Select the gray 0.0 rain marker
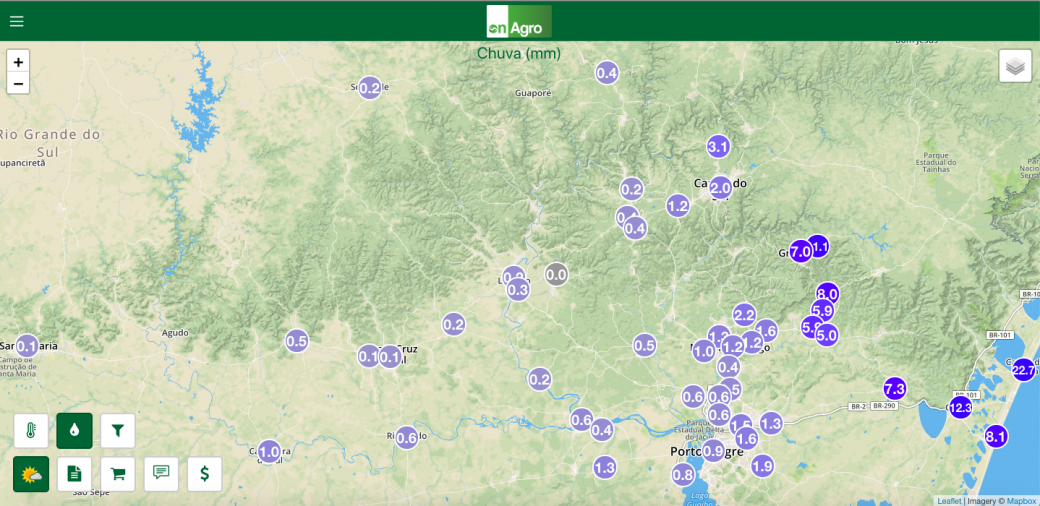The height and width of the screenshot is (506, 1040). [x=556, y=274]
